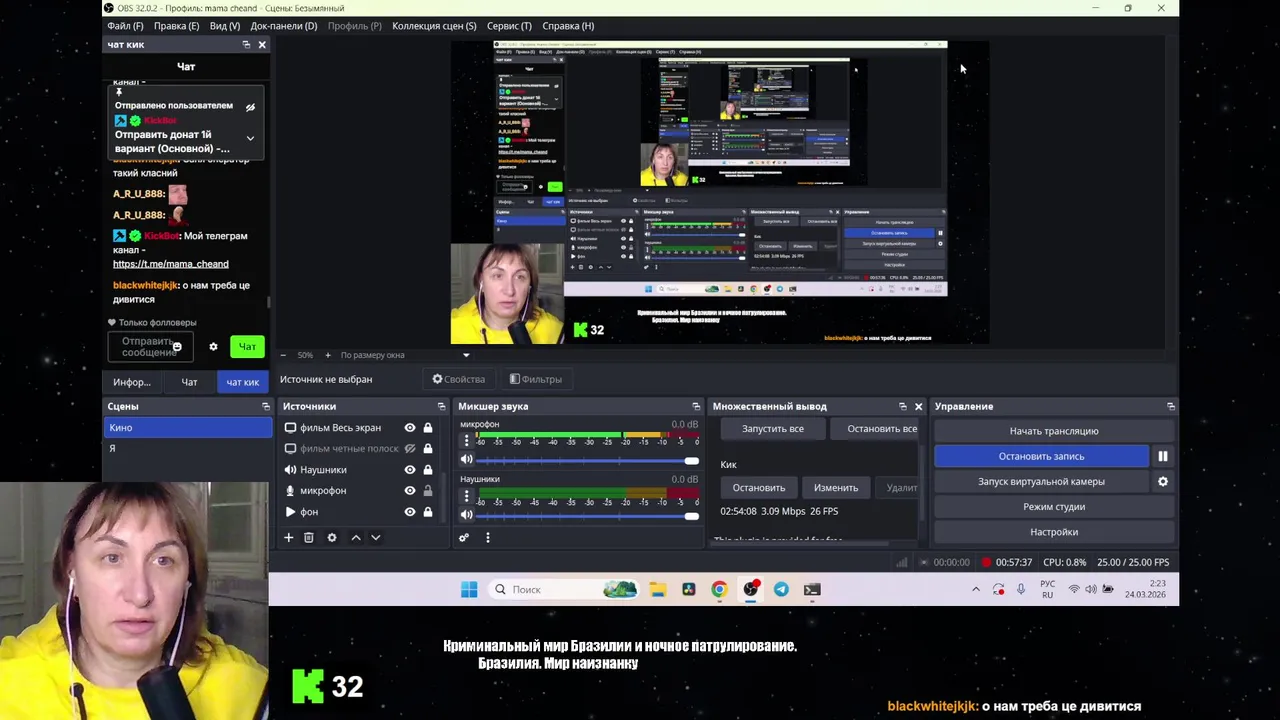Enable Режим студии
This screenshot has height=720, width=1280.
[1054, 507]
